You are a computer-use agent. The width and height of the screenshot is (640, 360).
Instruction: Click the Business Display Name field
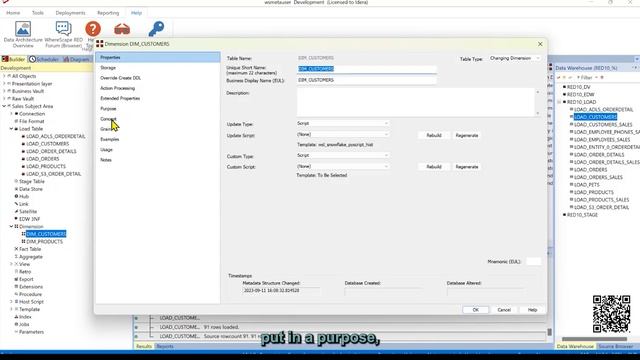coord(367,80)
